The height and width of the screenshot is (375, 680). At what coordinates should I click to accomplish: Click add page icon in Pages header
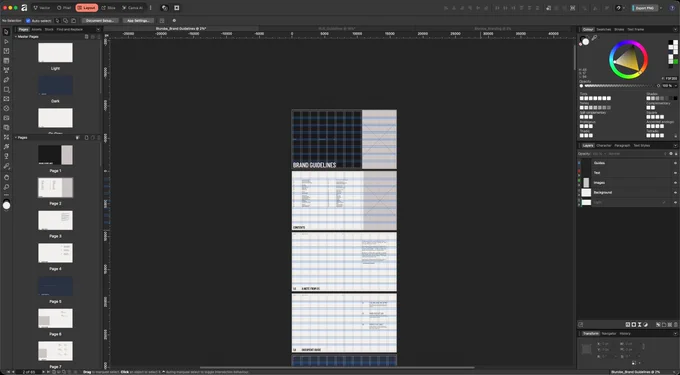tap(86, 138)
